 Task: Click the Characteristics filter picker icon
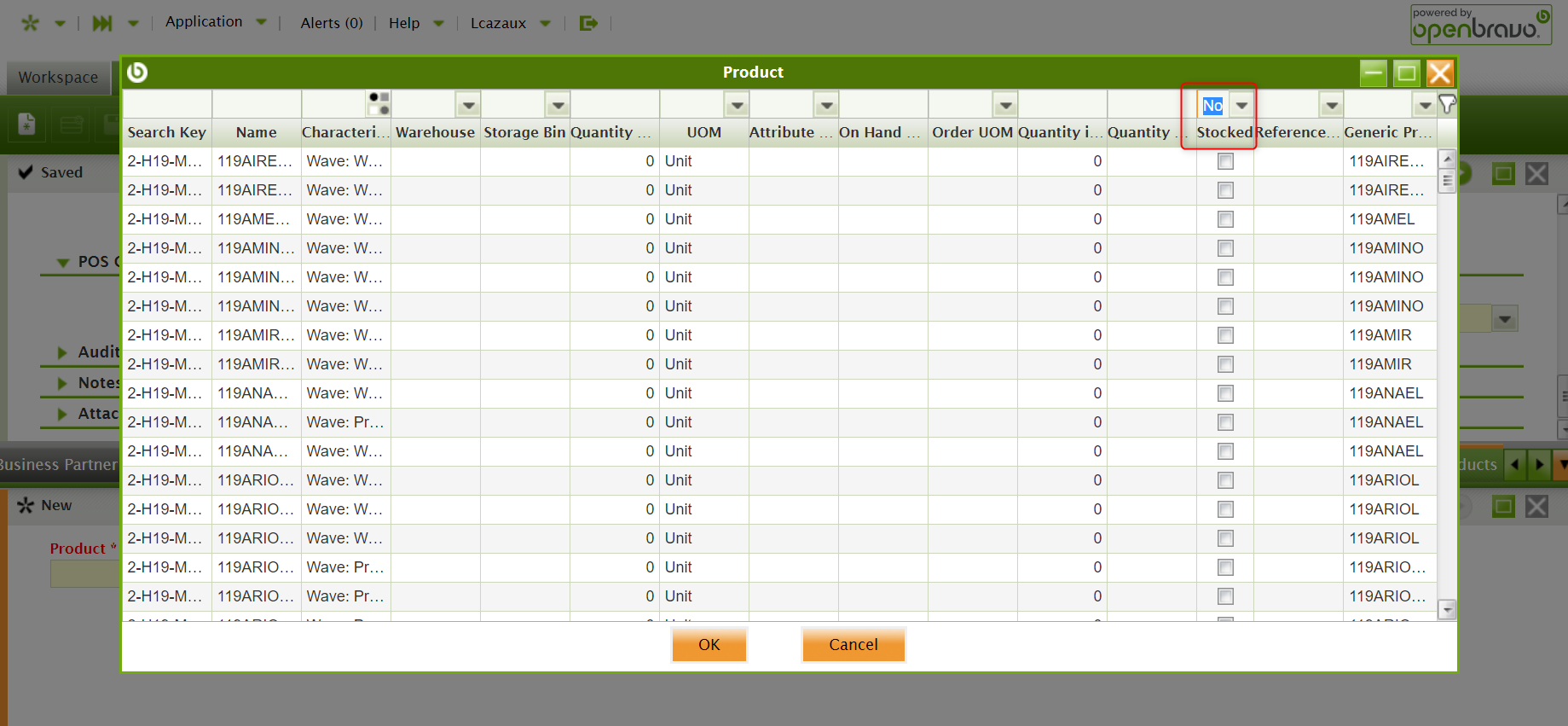tap(379, 104)
